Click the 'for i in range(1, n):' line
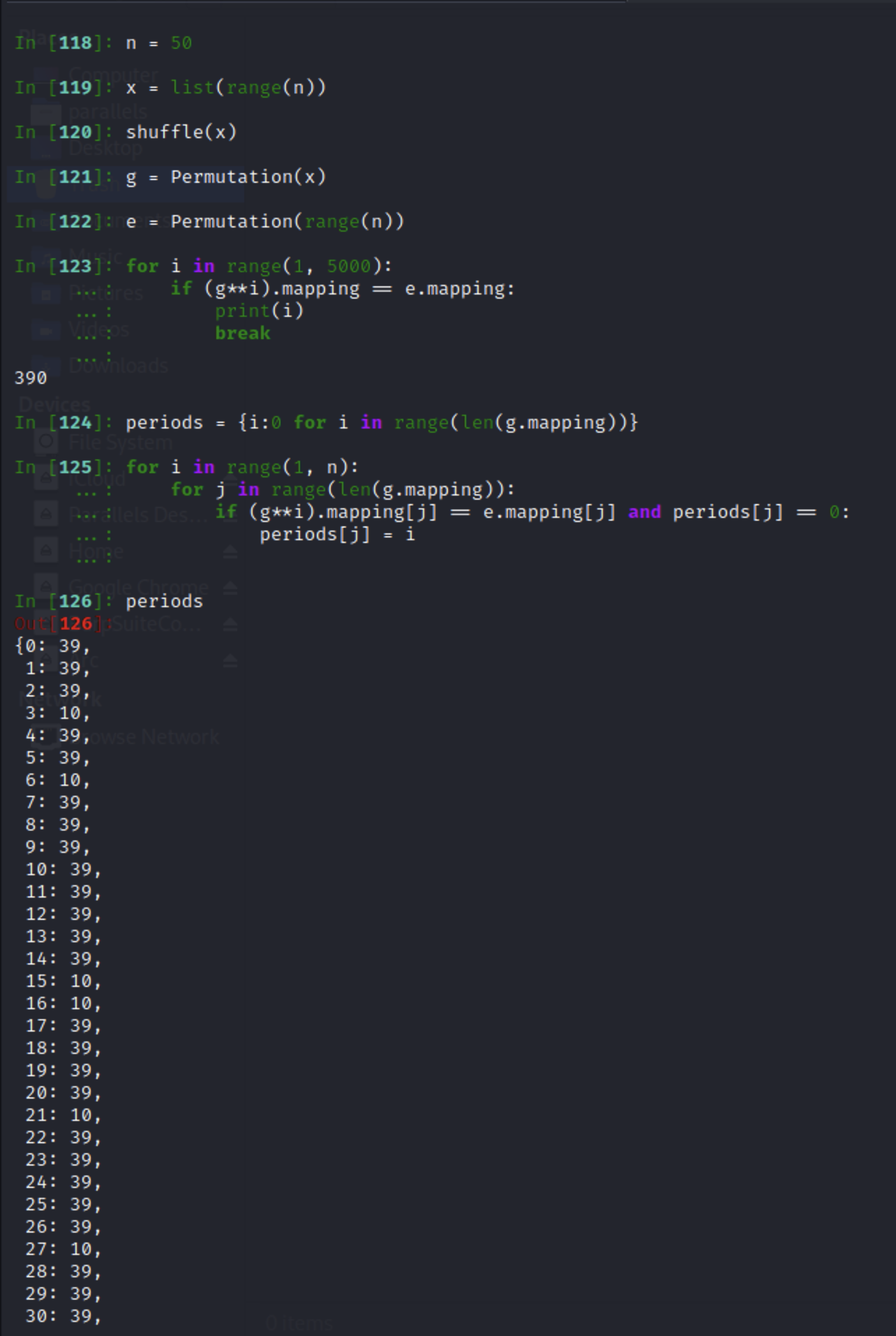 coord(242,468)
